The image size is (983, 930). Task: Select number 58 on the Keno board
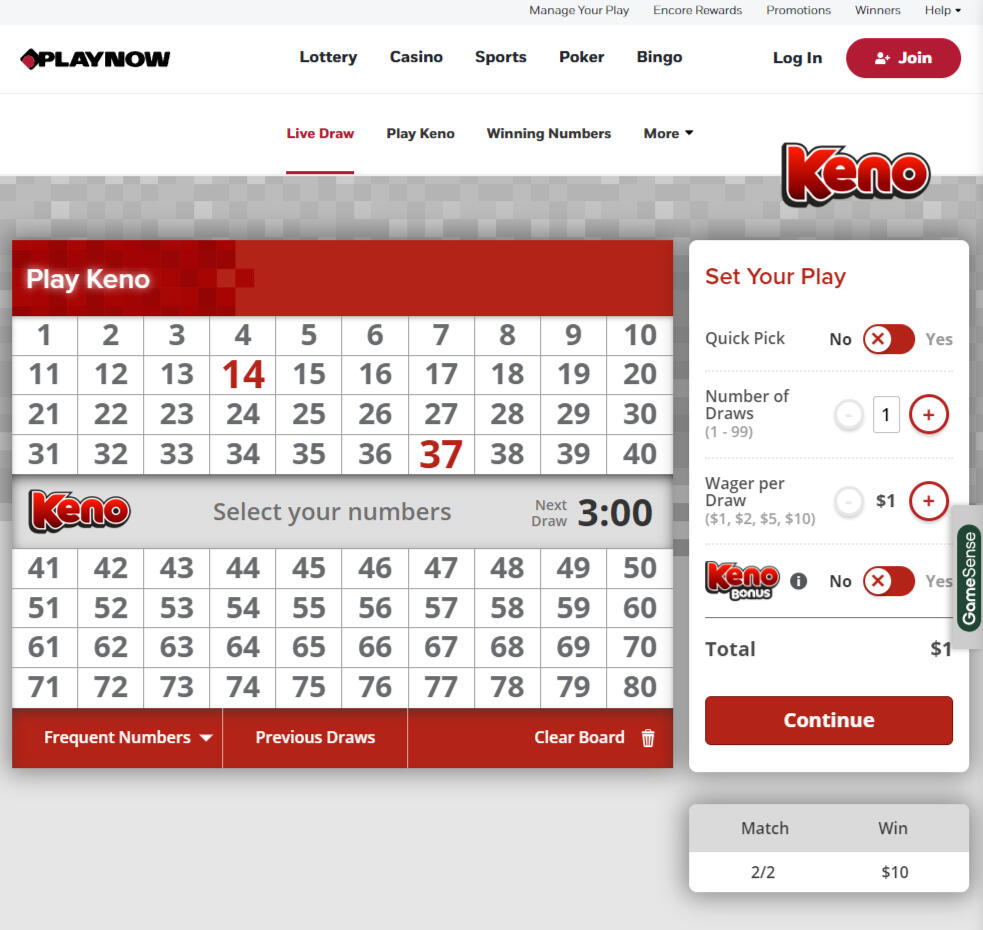(507, 608)
